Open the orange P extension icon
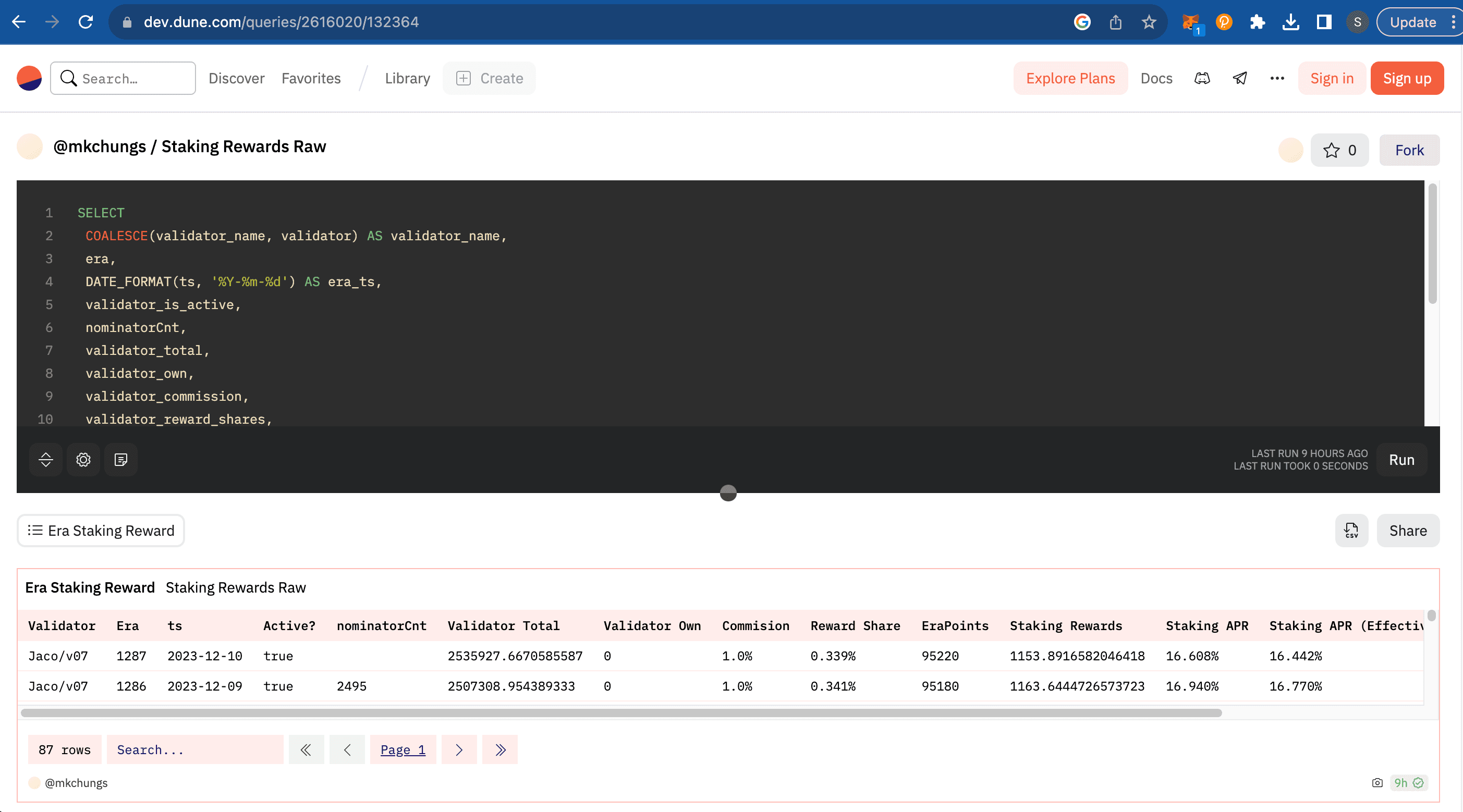This screenshot has width=1463, height=812. click(x=1224, y=21)
